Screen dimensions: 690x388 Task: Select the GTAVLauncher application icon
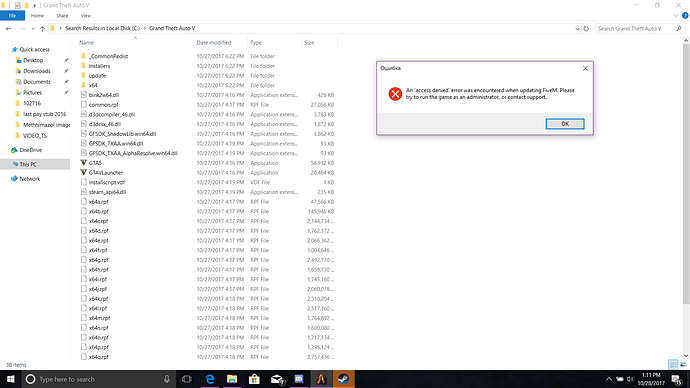pos(84,172)
